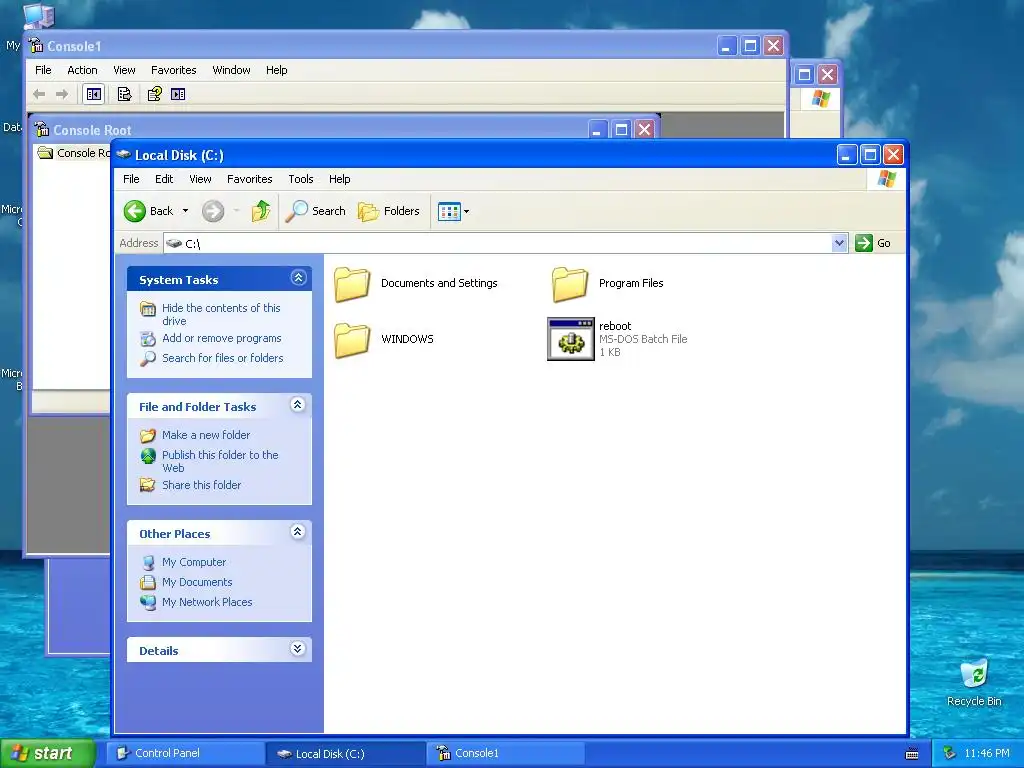The image size is (1024, 768).
Task: Open the Edit menu in explorer
Action: [x=164, y=179]
